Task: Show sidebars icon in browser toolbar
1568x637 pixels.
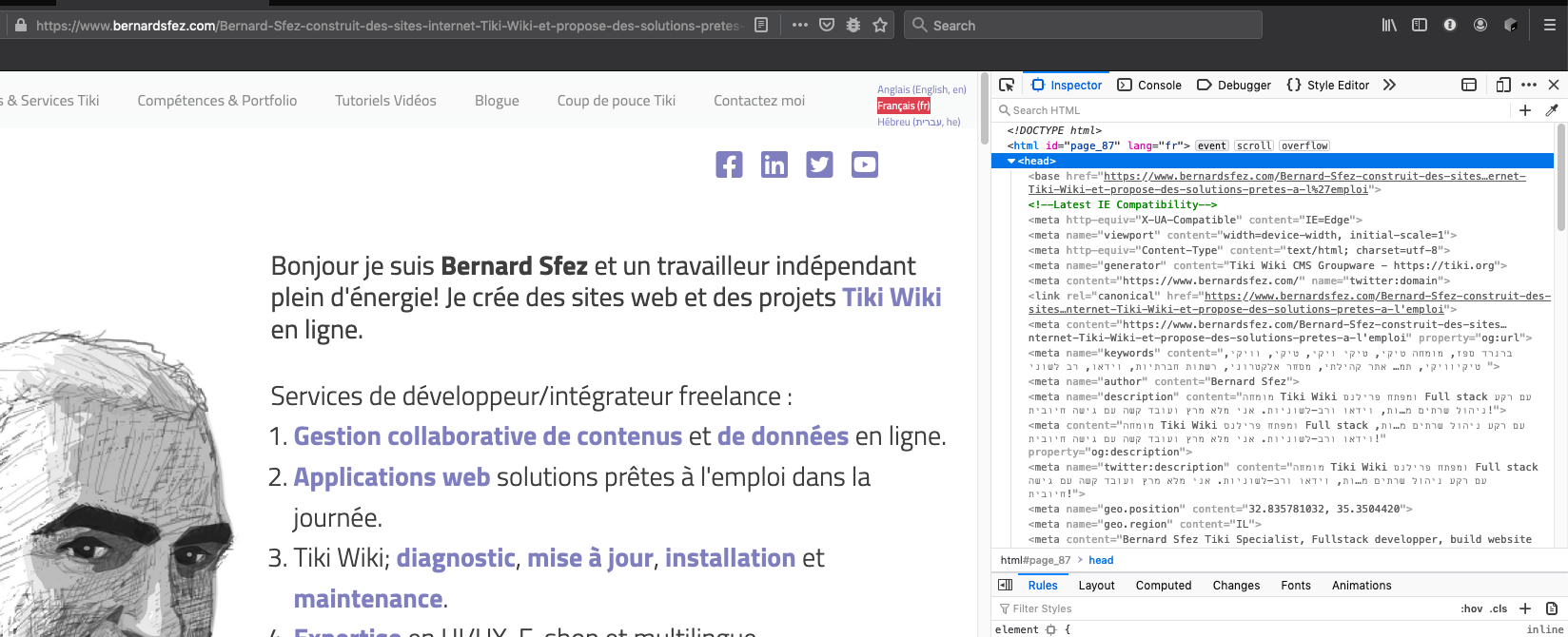Action: (x=1420, y=26)
